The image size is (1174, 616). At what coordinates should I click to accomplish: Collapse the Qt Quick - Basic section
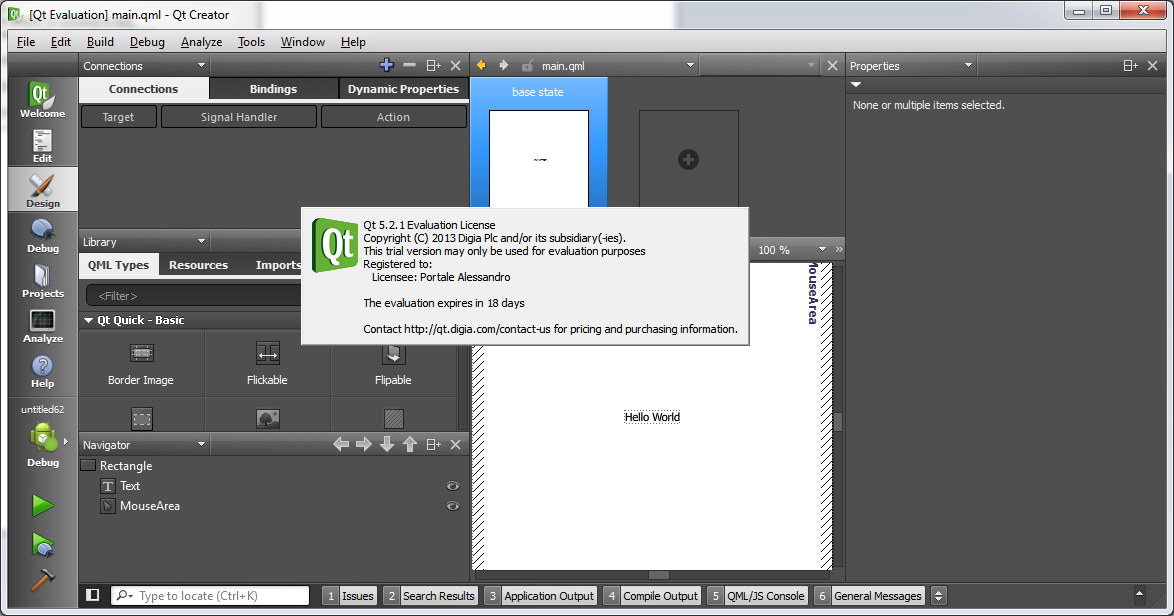click(89, 320)
